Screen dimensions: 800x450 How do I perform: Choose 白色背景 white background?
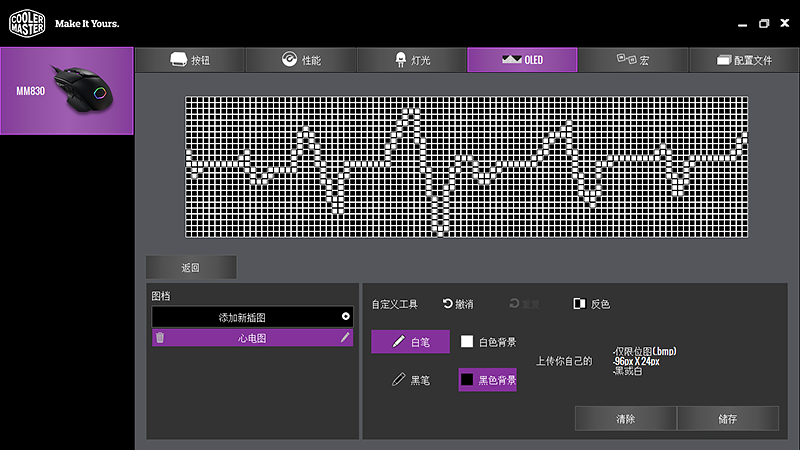tap(488, 342)
